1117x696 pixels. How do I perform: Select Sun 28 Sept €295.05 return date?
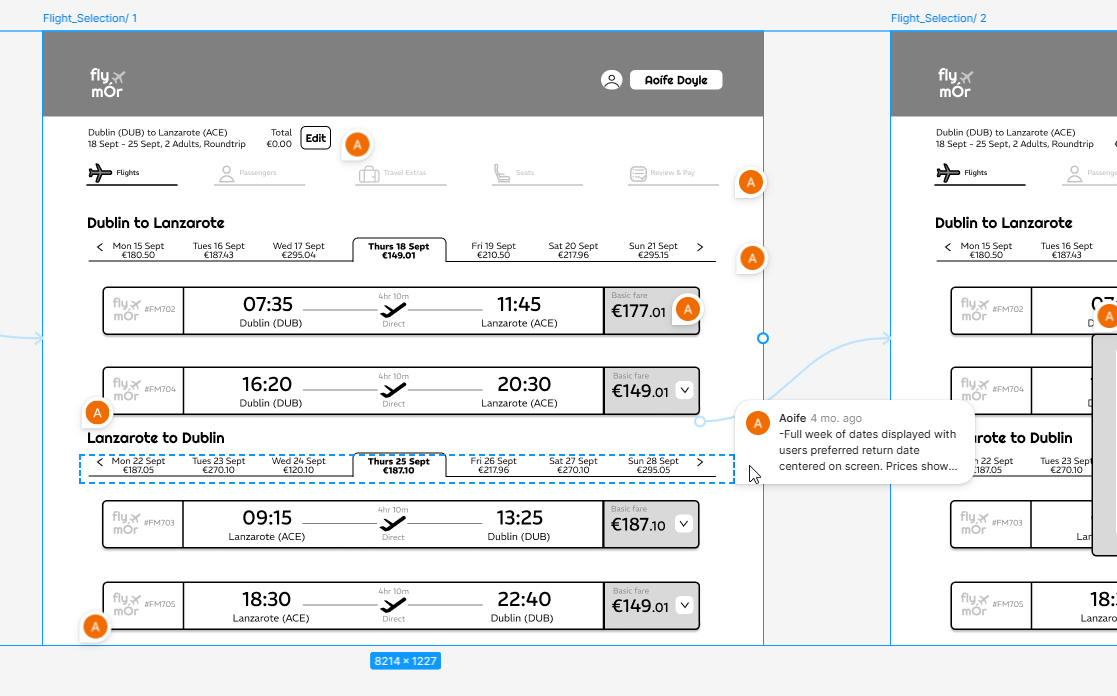pyautogui.click(x=653, y=465)
